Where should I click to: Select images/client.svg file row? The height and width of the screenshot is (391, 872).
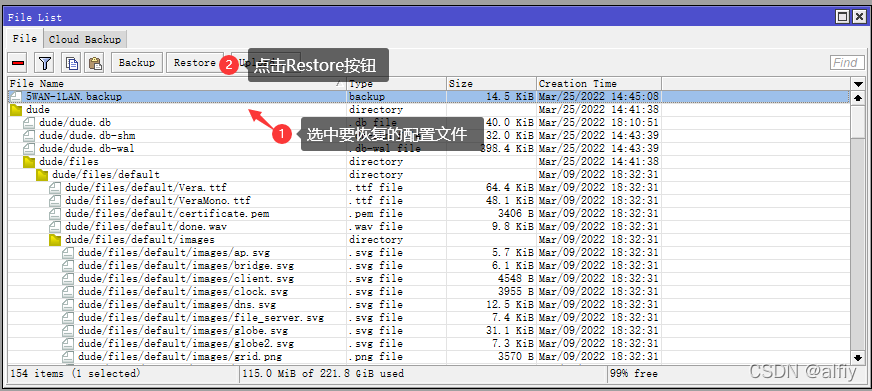[x=429, y=279]
